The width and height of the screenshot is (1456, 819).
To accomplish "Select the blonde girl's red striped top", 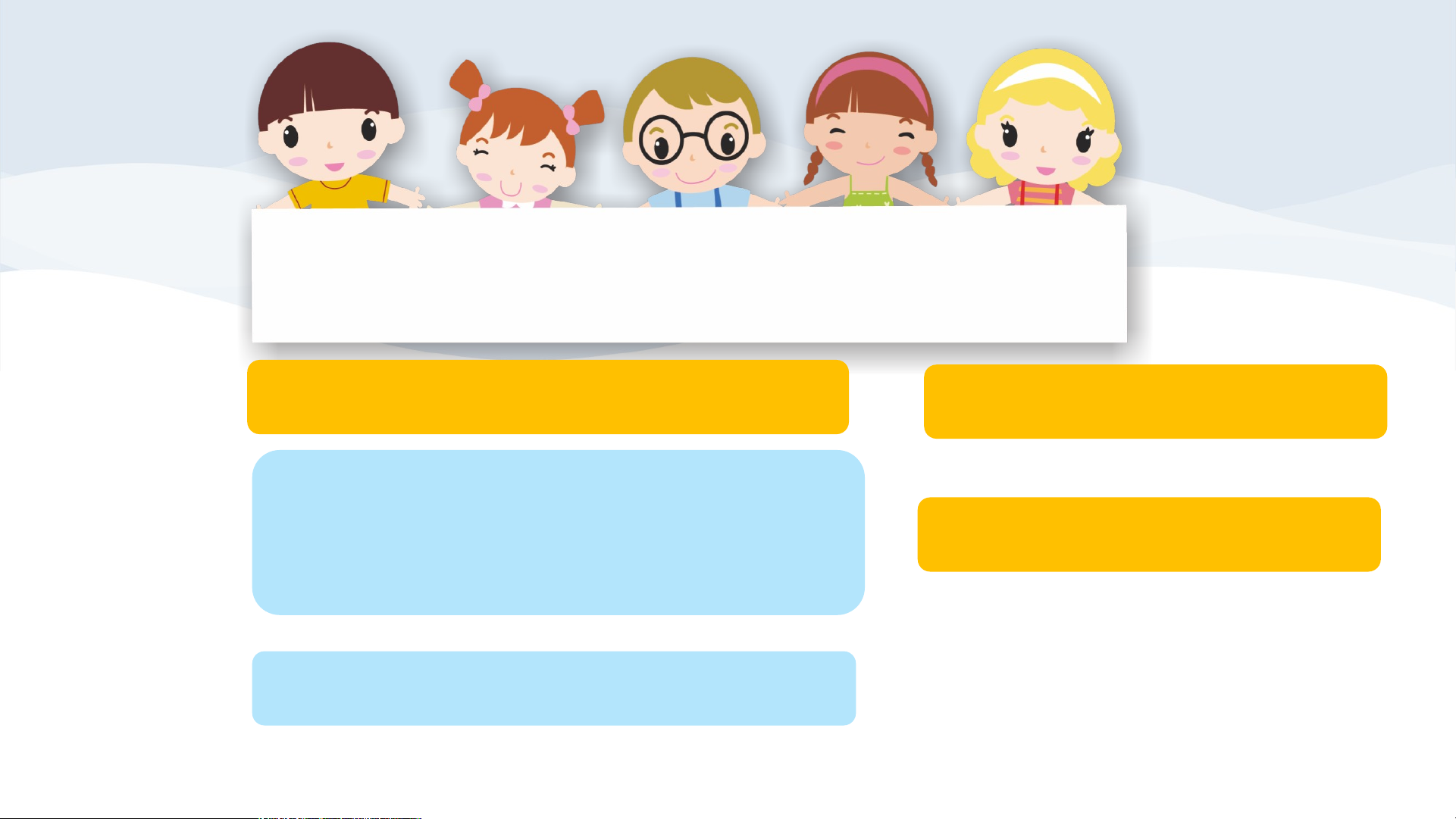I will [1040, 193].
